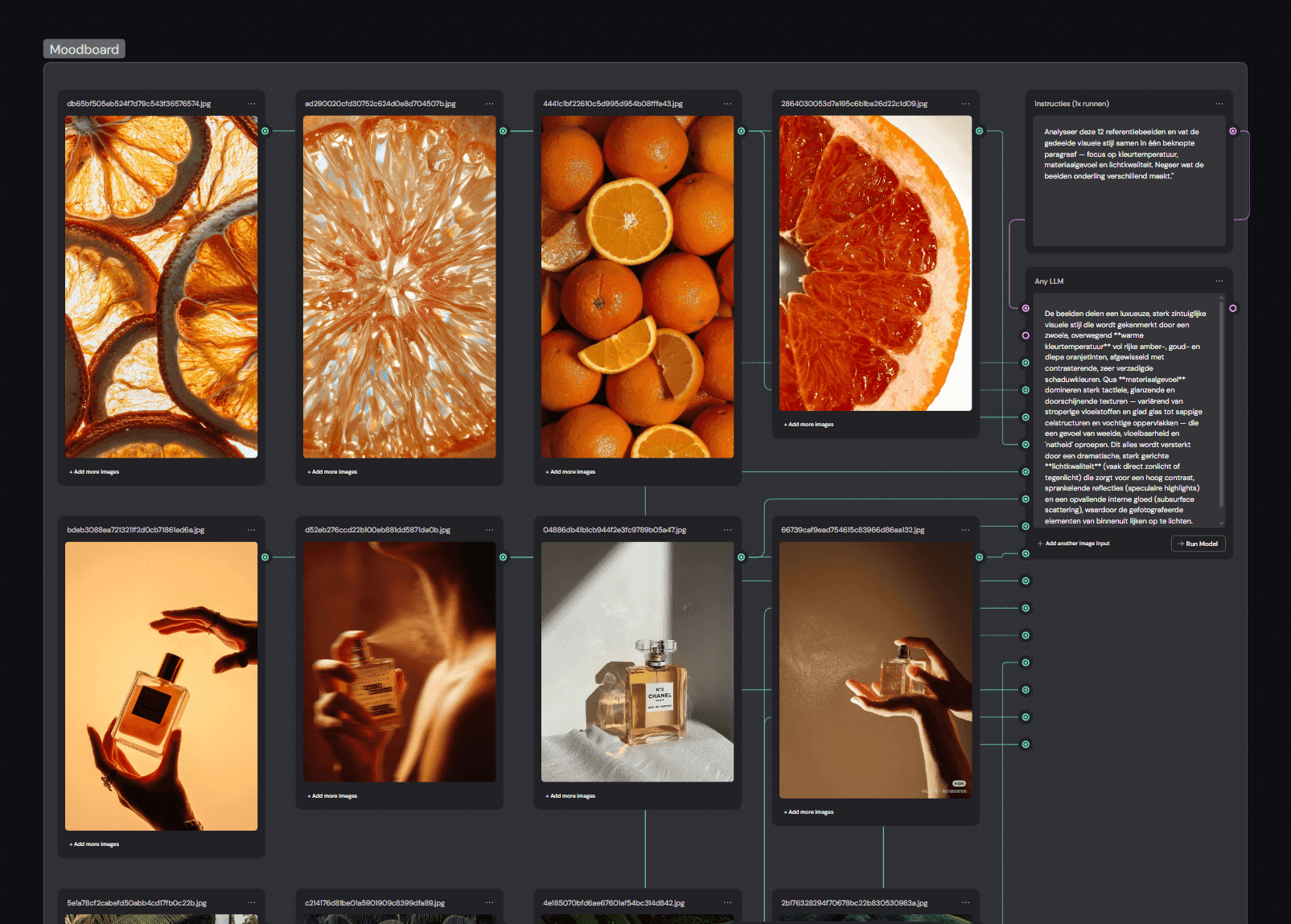Open options menu of db65bf505eb image node
Screen dimensions: 1291x924
(x=252, y=104)
